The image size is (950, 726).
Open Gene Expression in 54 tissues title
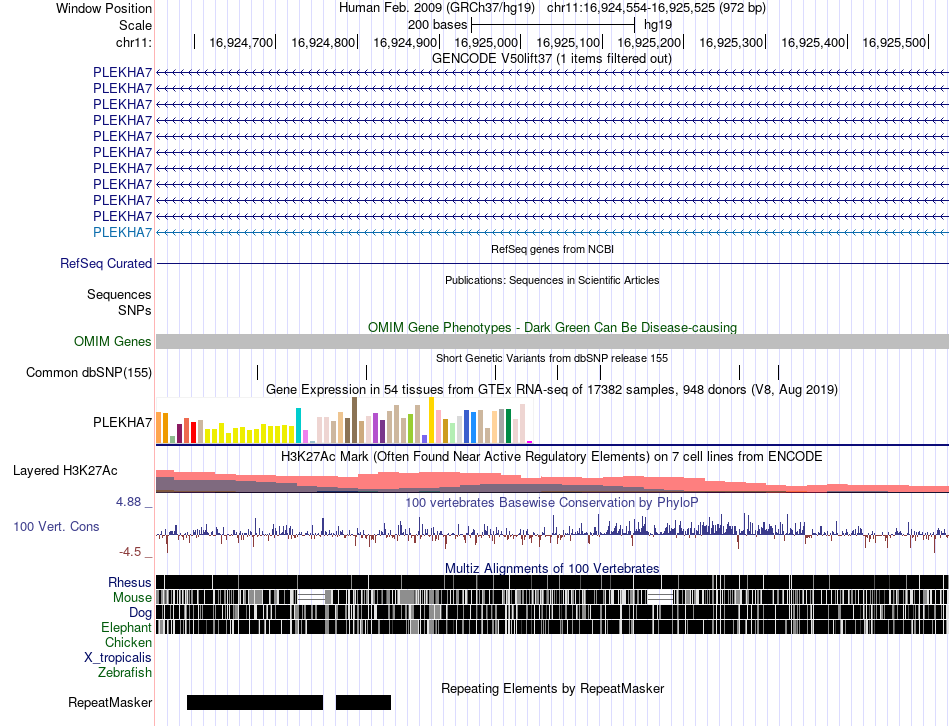point(552,390)
